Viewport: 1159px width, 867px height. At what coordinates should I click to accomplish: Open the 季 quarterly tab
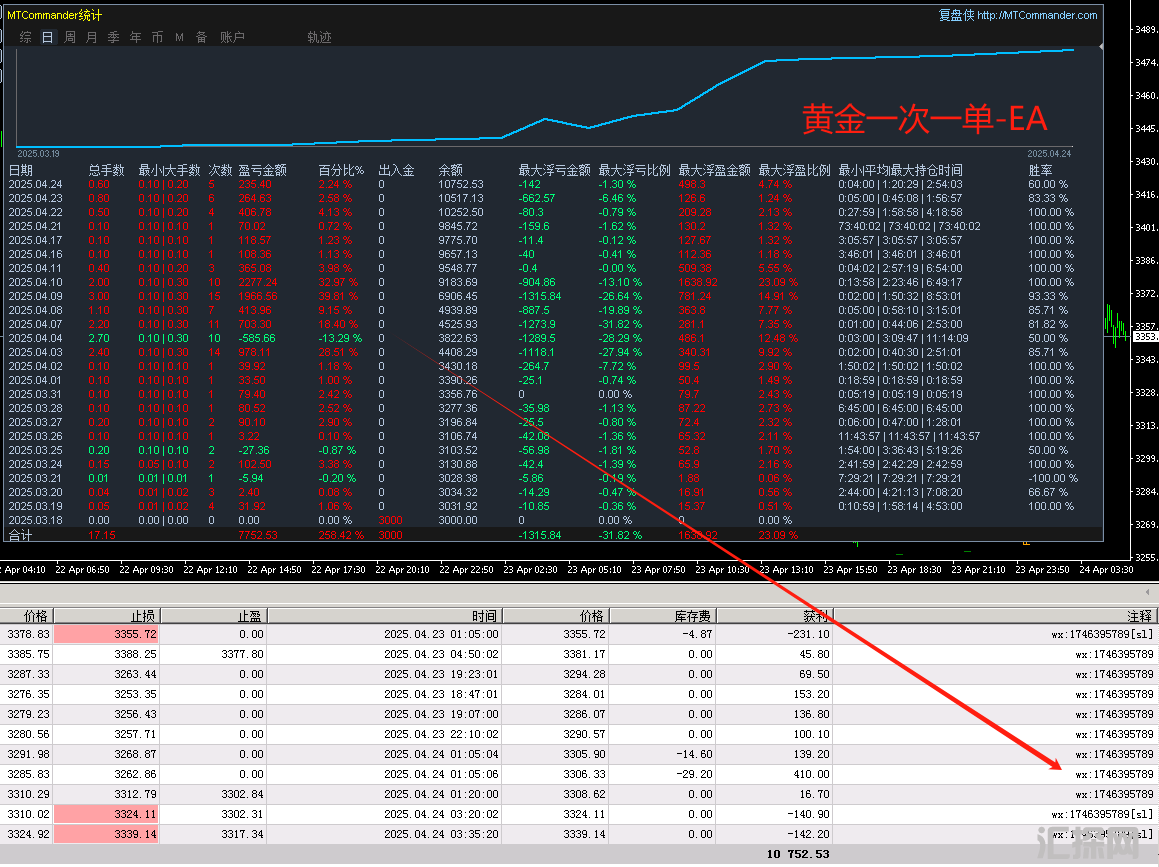tap(113, 37)
